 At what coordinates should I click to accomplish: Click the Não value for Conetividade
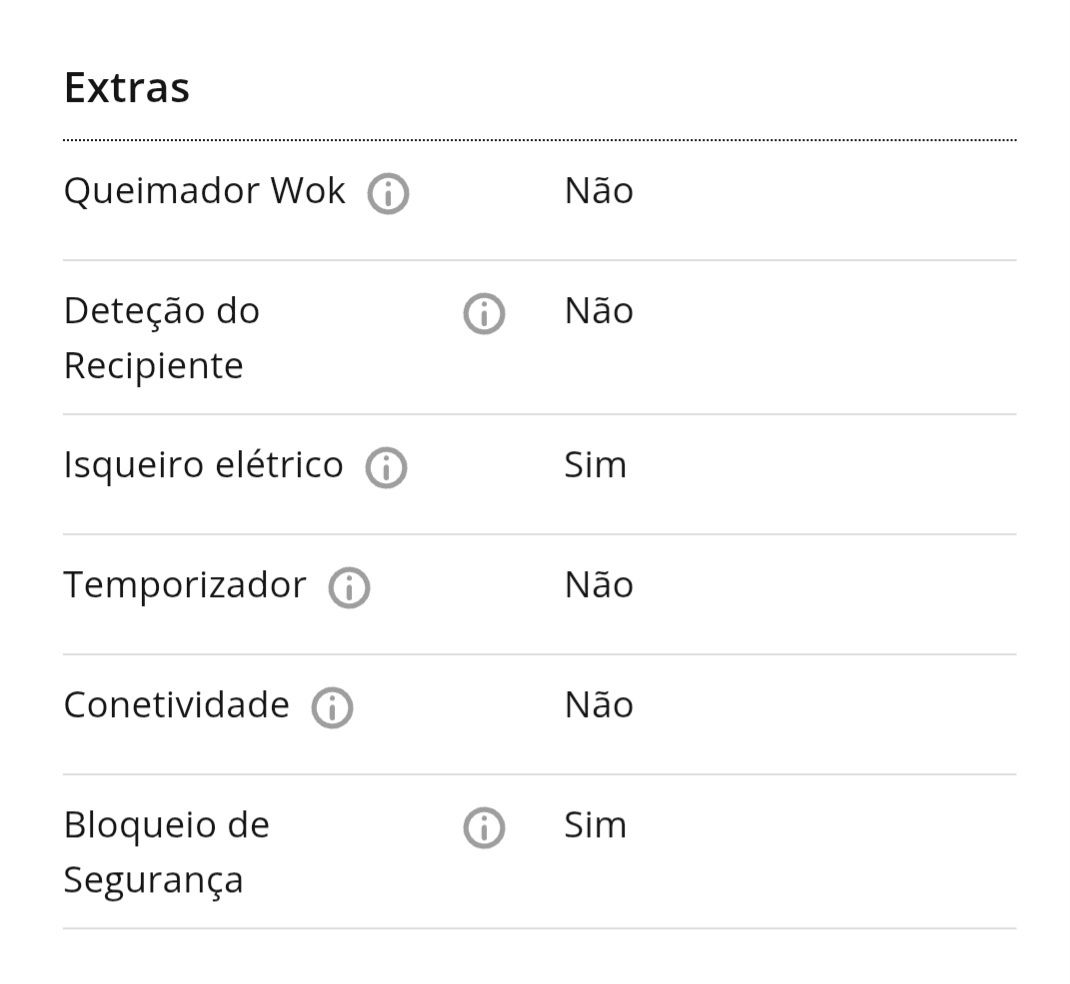click(x=599, y=705)
